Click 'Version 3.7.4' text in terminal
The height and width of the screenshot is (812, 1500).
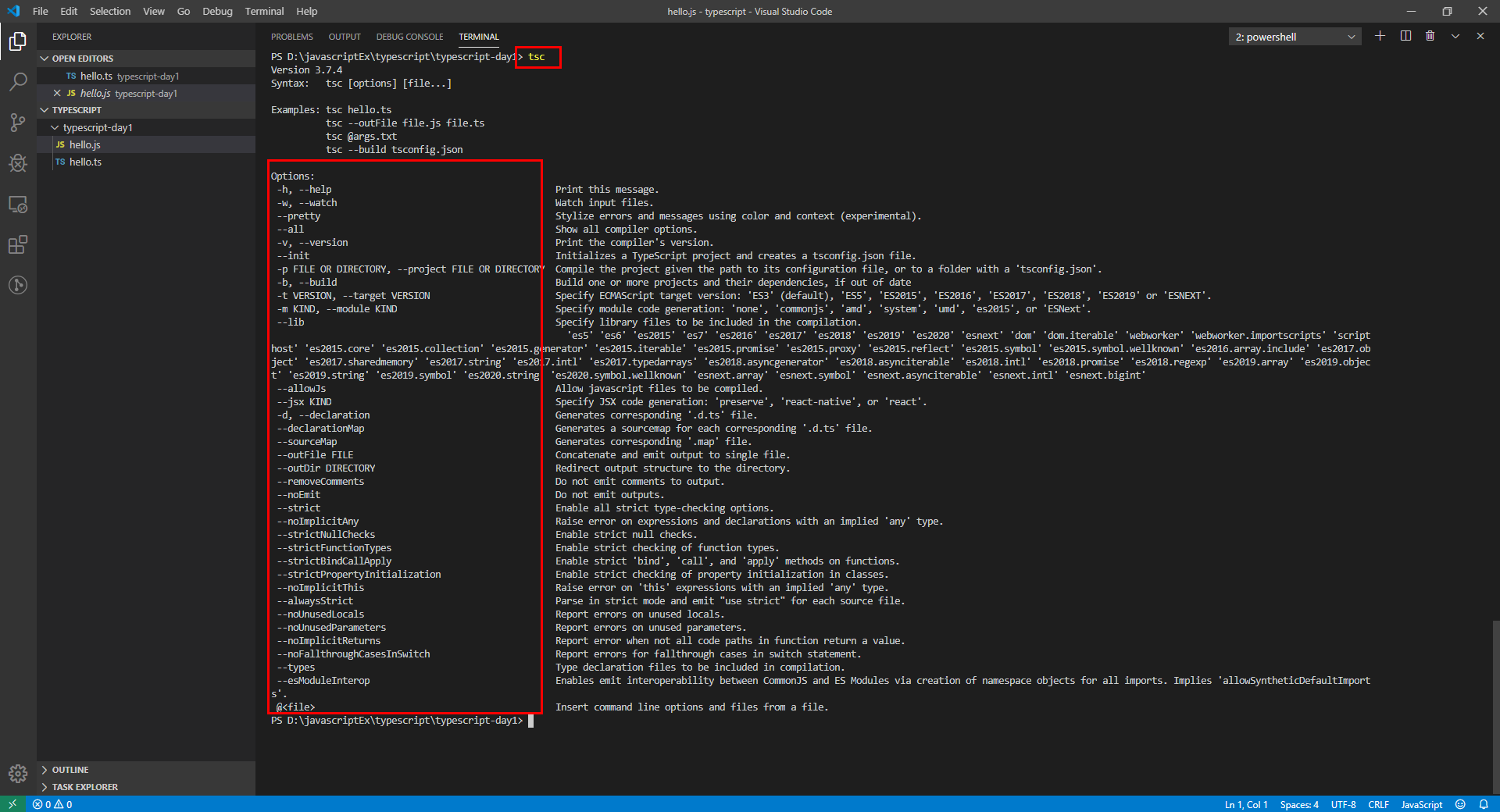306,70
